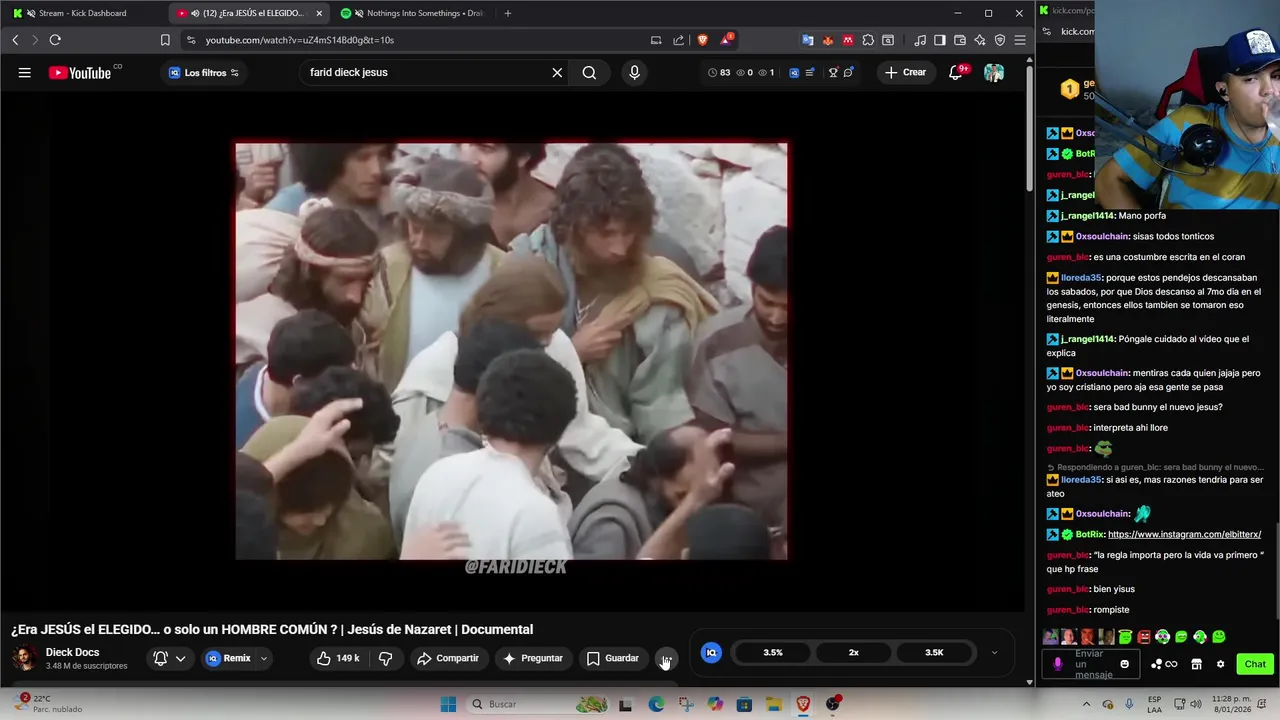
Task: Open the MetaMask fox extension
Action: [828, 40]
